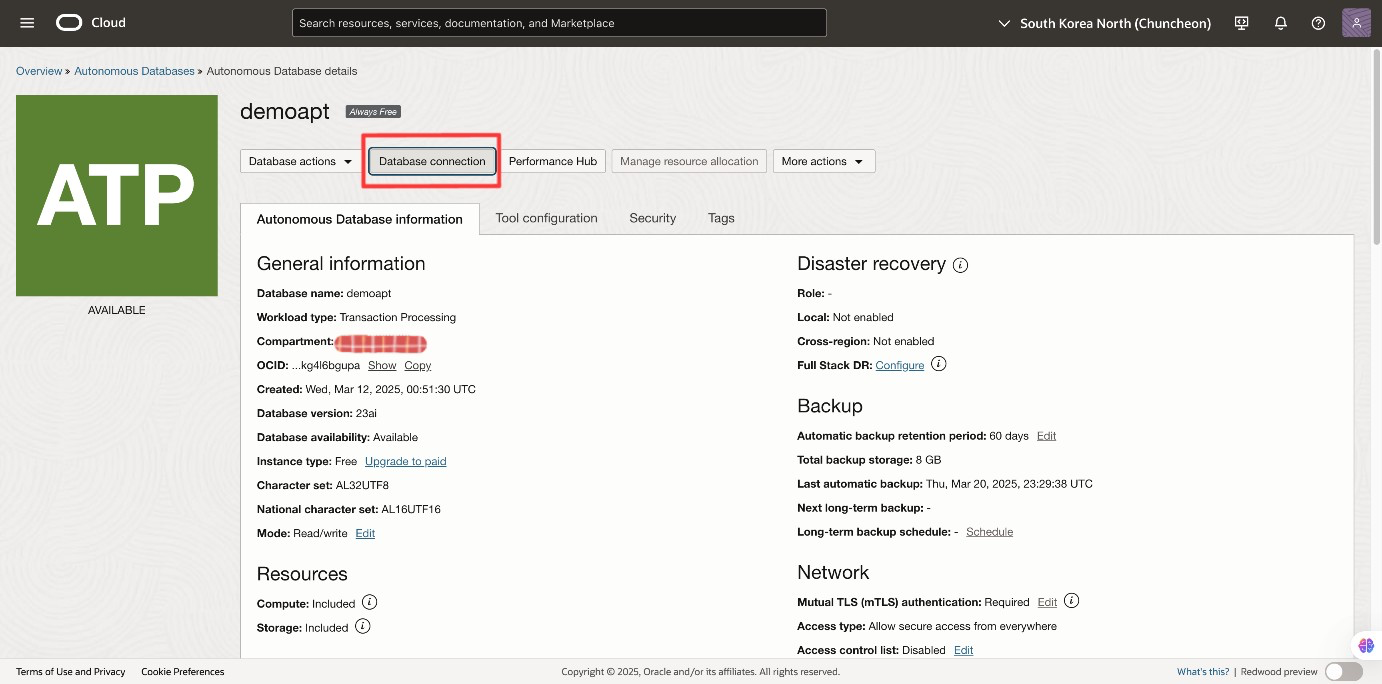
Task: Click Database version 23ai text
Action: tap(317, 413)
